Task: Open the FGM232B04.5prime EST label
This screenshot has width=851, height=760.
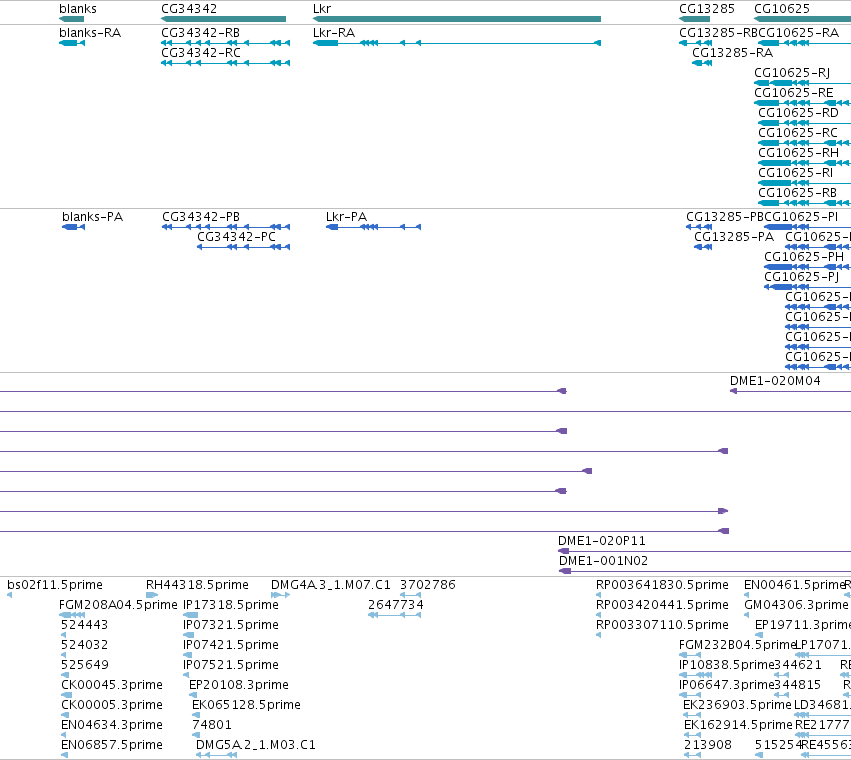Action: click(737, 645)
